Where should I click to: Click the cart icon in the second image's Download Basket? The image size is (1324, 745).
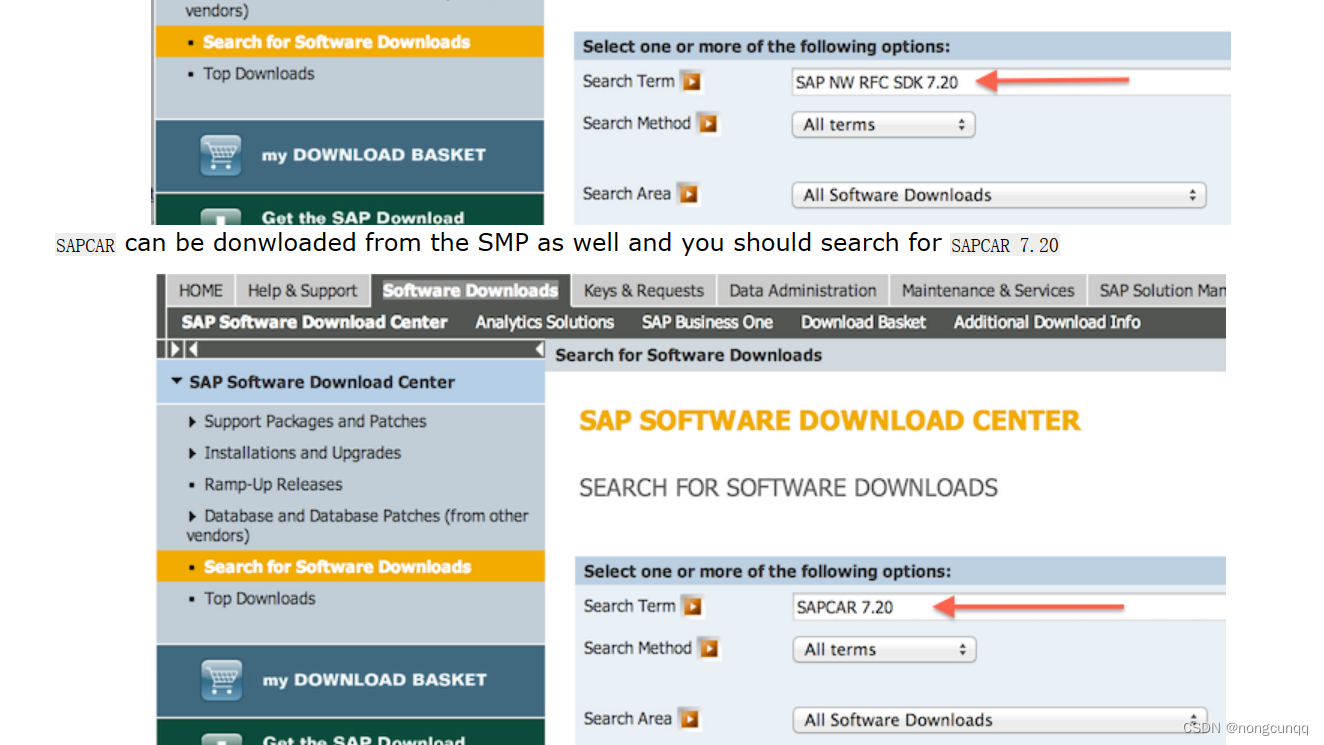(x=221, y=680)
